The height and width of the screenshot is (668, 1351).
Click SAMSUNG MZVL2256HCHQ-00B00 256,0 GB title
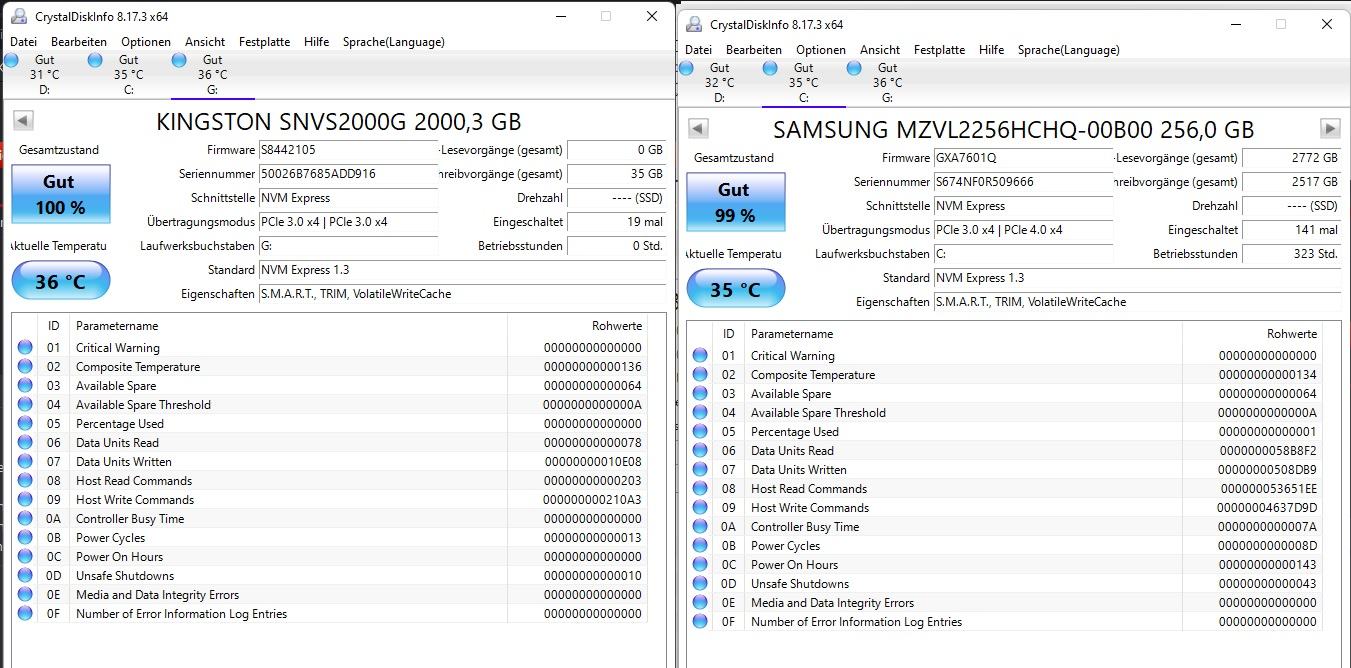(x=1013, y=129)
